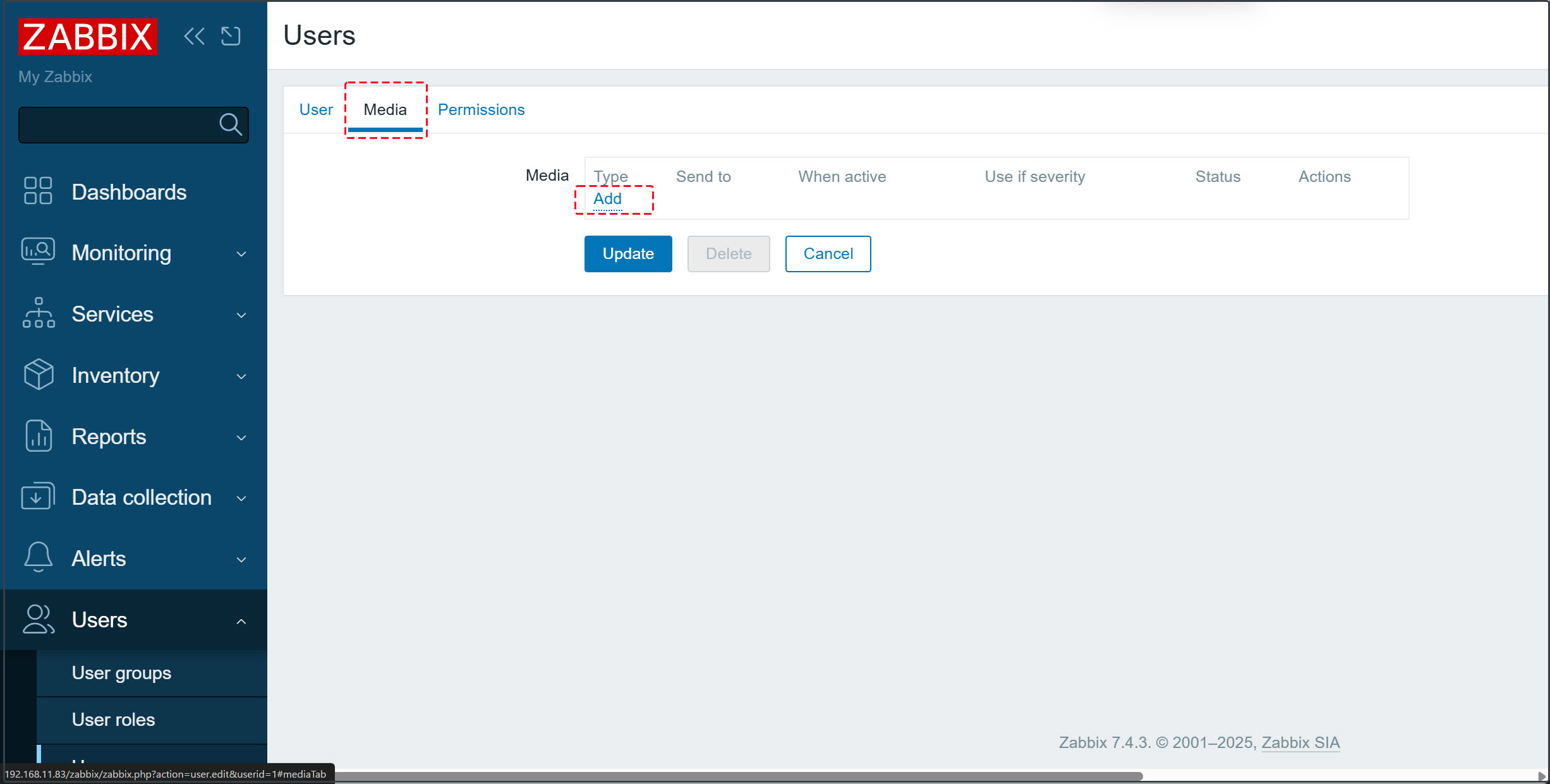The width and height of the screenshot is (1550, 784).
Task: Expand the Monitoring menu chevron
Action: pos(241,254)
